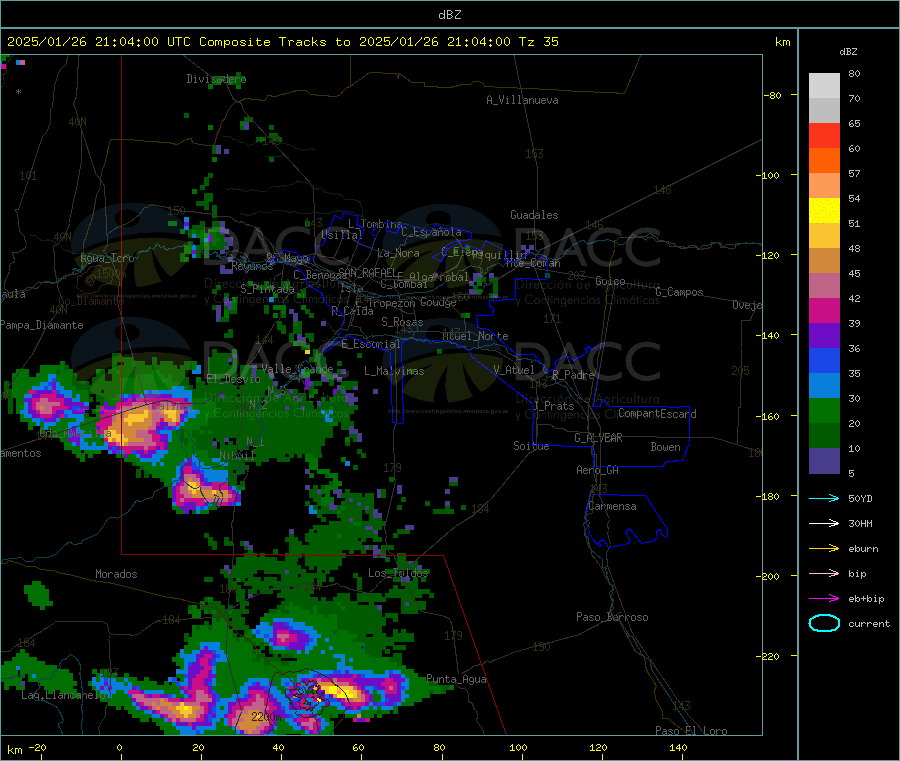Image resolution: width=900 pixels, height=761 pixels.
Task: Click the cyan 50YD arrow legend icon
Action: pos(824,498)
